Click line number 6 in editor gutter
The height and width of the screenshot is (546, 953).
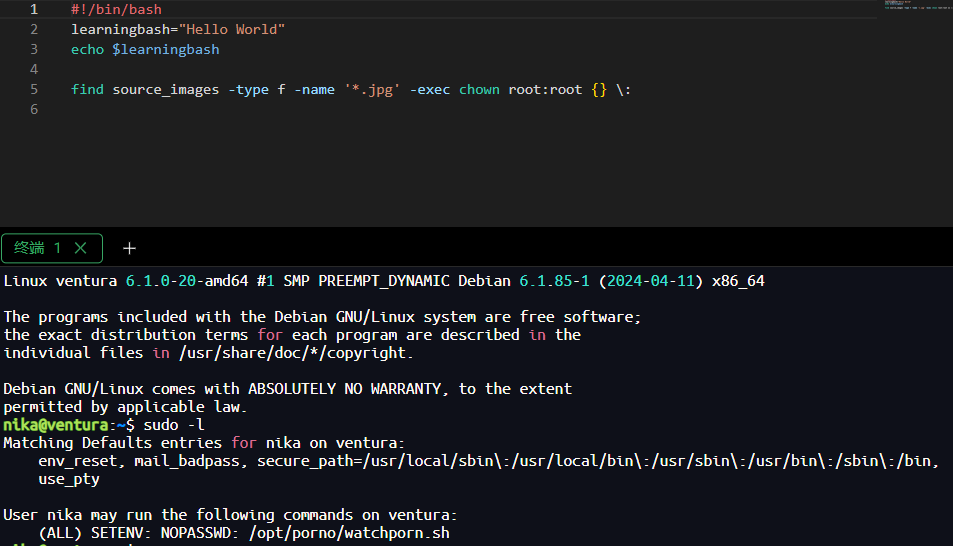click(x=34, y=109)
